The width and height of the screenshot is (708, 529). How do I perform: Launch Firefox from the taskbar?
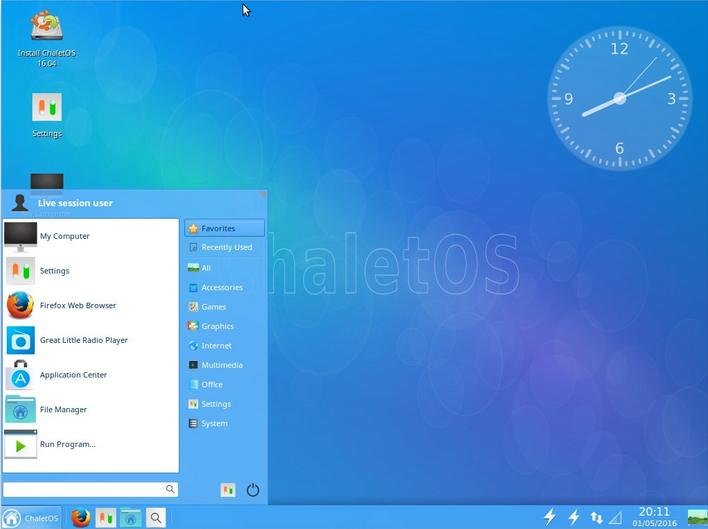pos(81,518)
